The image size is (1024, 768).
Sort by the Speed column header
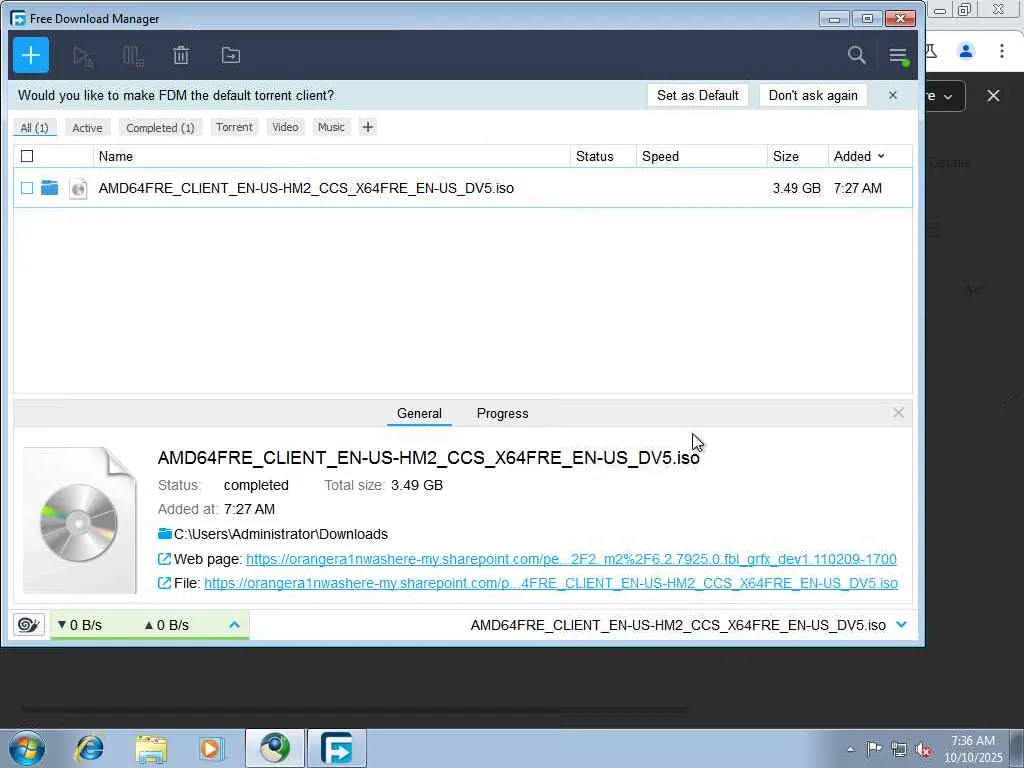660,156
